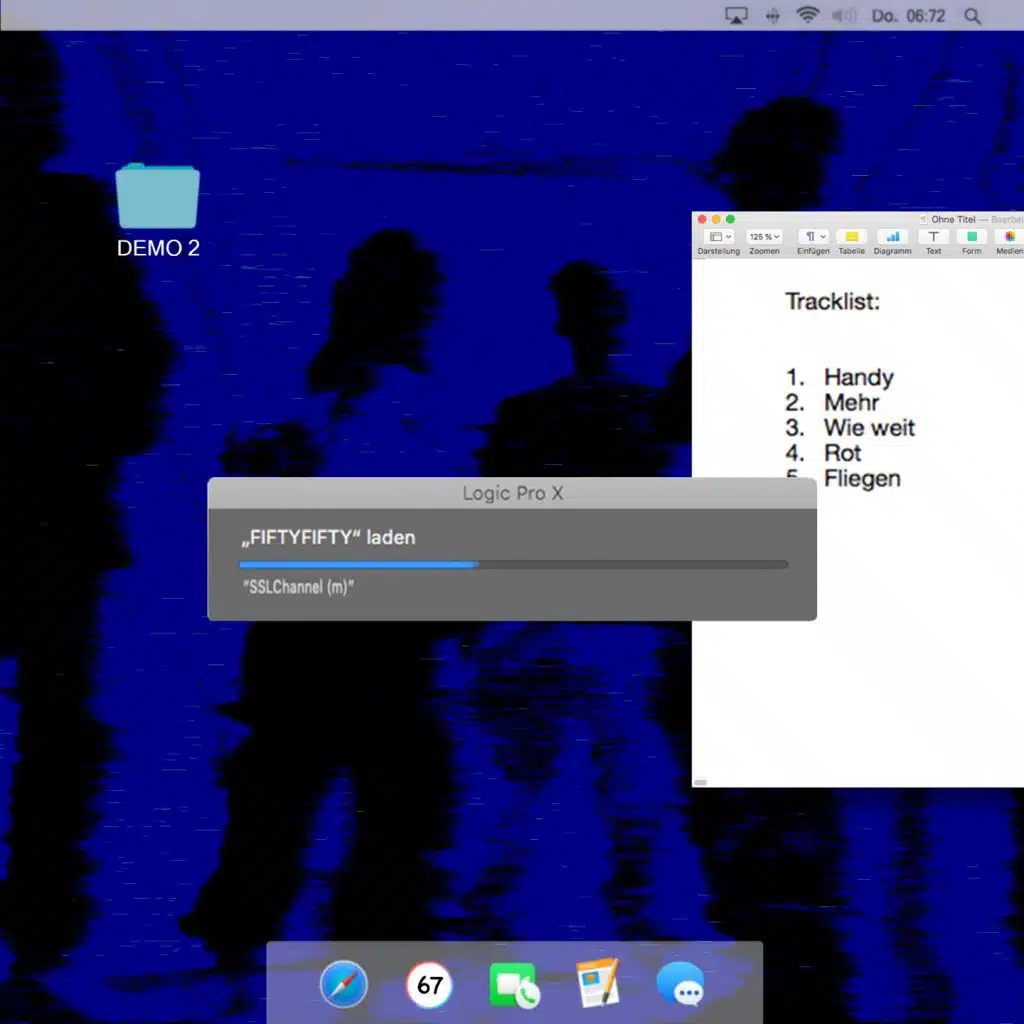Click the clock showing Do. 06:72
This screenshot has width=1024, height=1024.
pyautogui.click(x=910, y=15)
